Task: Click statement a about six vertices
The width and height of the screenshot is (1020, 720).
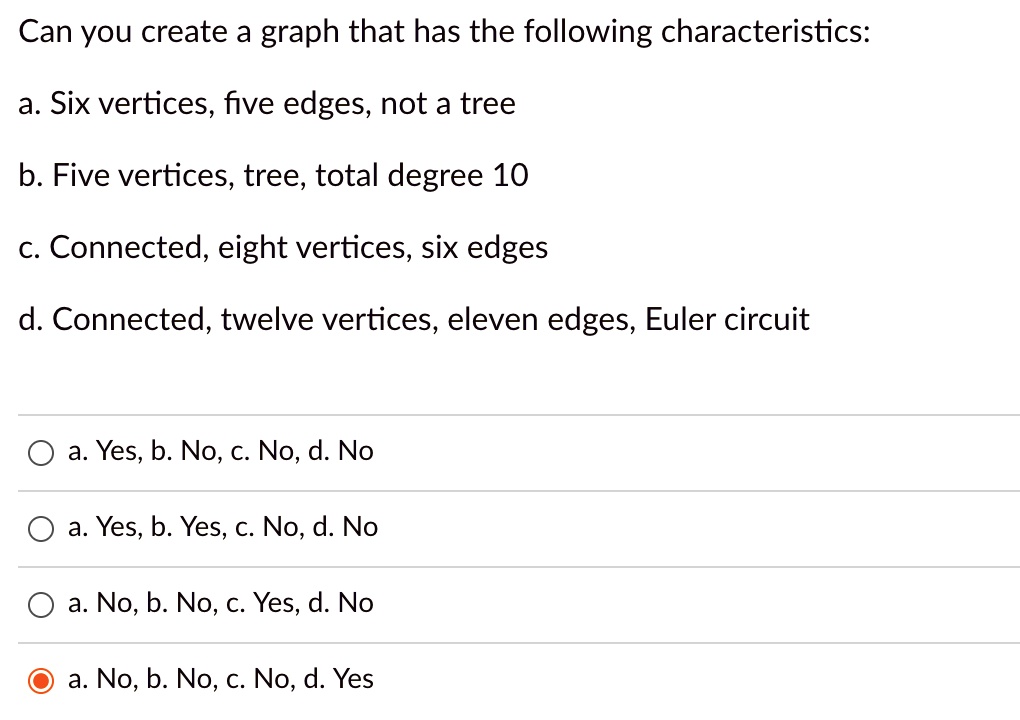Action: [x=266, y=103]
